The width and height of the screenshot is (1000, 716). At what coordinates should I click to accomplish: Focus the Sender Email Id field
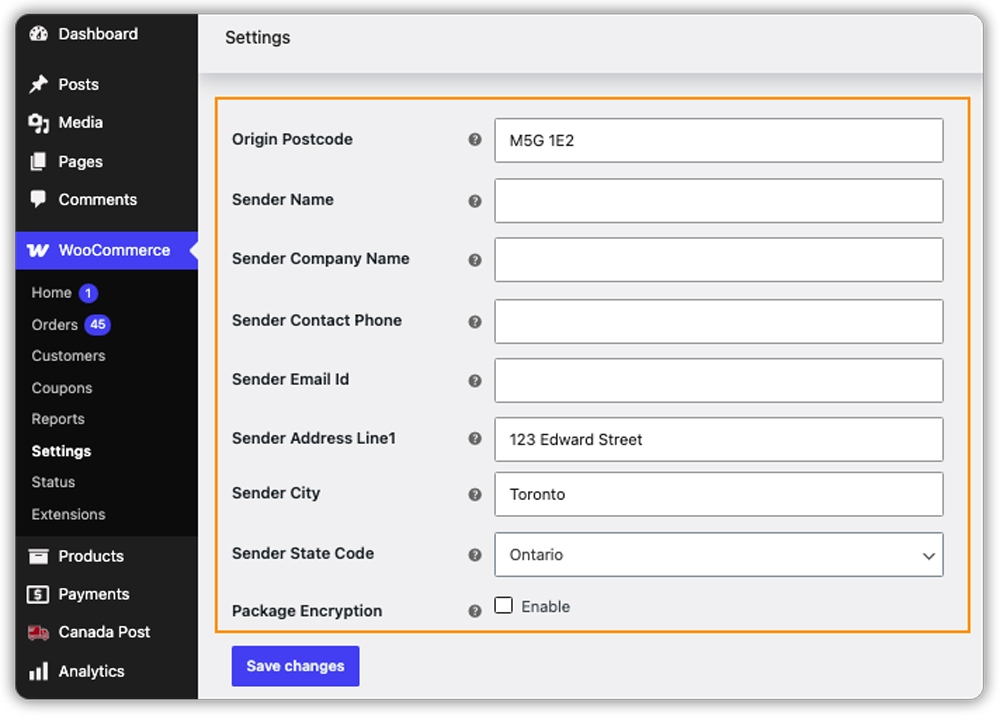[719, 381]
